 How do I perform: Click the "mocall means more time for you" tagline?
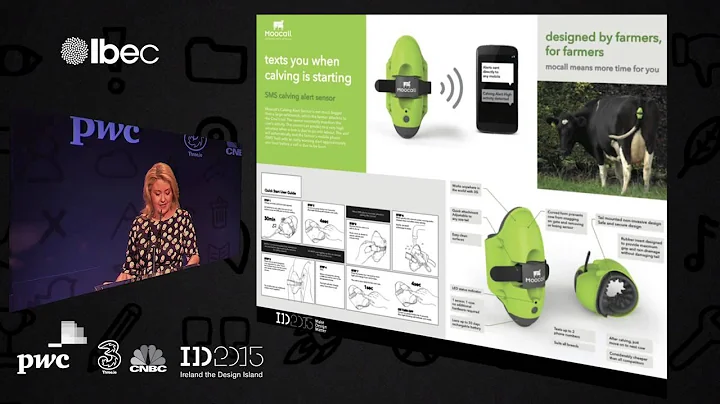602,68
